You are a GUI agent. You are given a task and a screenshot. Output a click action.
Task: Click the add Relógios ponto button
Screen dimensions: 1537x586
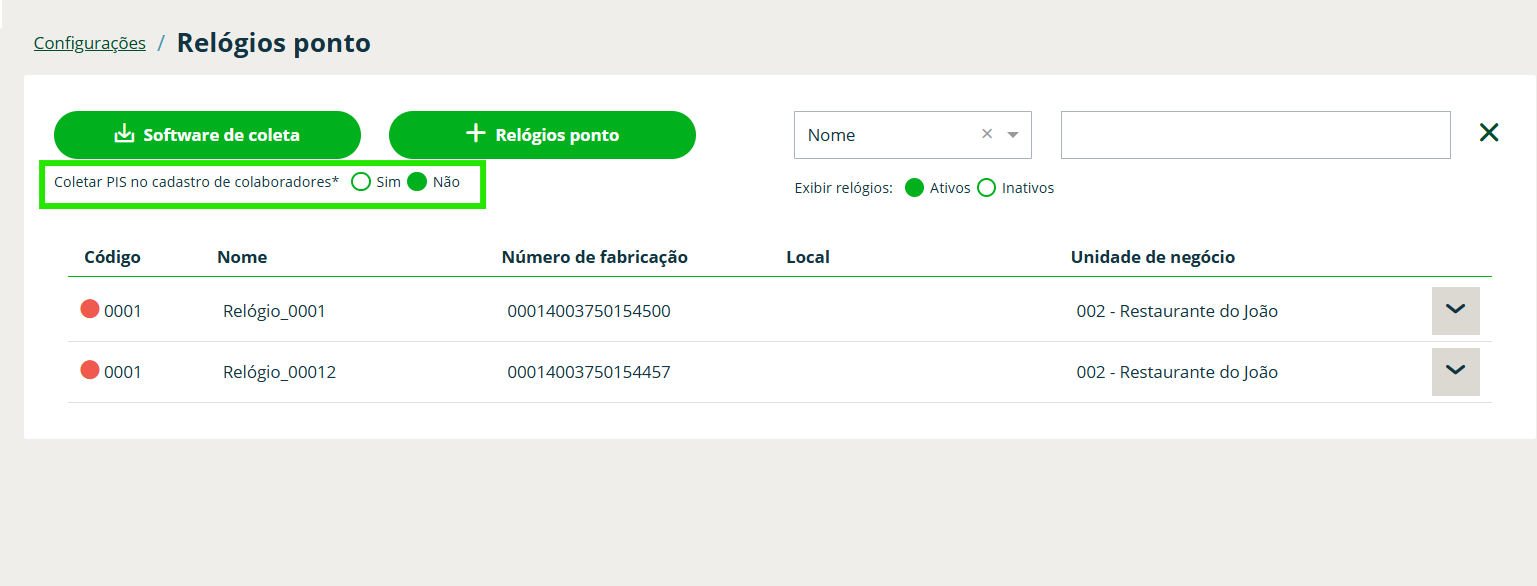tap(542, 135)
